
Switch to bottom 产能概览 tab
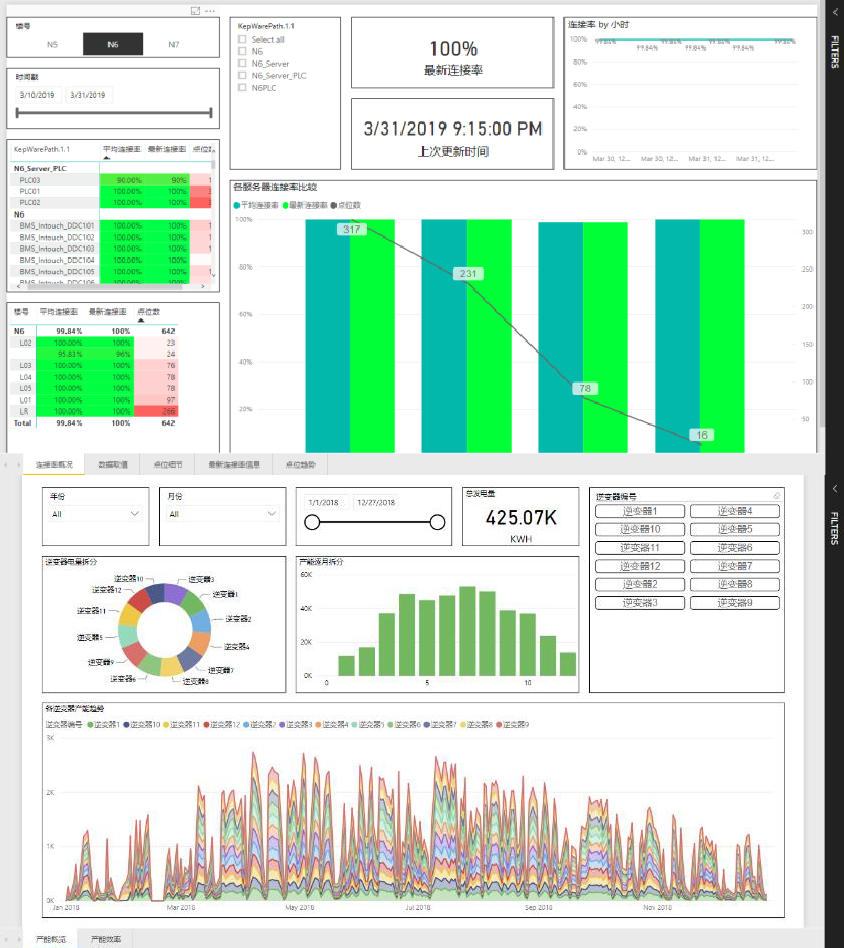[51, 939]
